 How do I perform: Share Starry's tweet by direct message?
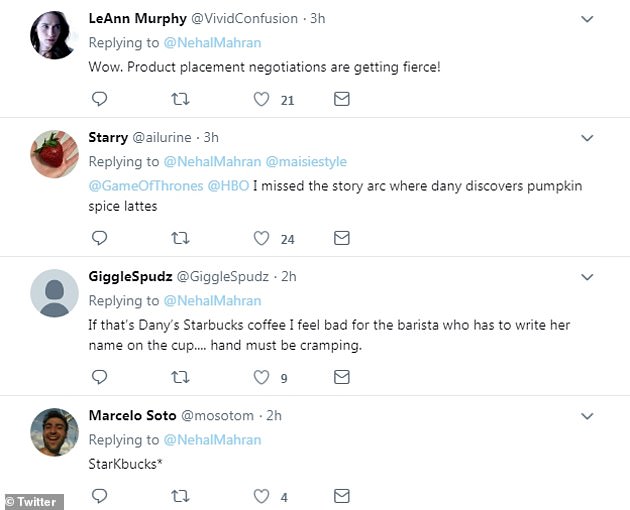click(341, 238)
